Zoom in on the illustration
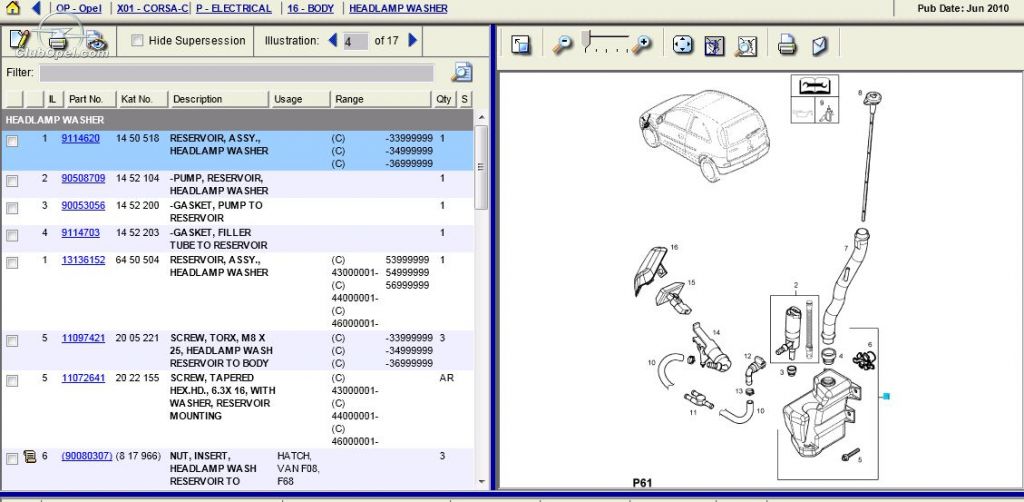Screen dimensions: 1024x502 pyautogui.click(x=643, y=44)
